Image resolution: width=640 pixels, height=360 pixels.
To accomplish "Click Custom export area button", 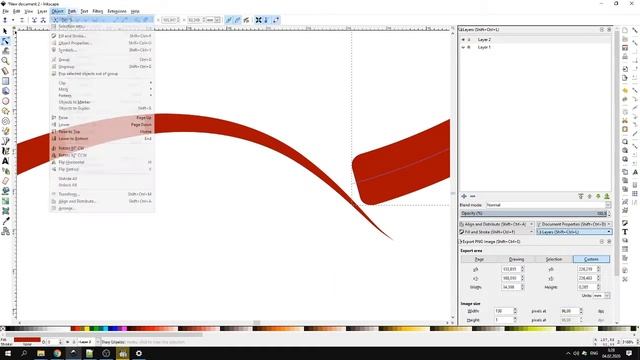I will click(591, 259).
